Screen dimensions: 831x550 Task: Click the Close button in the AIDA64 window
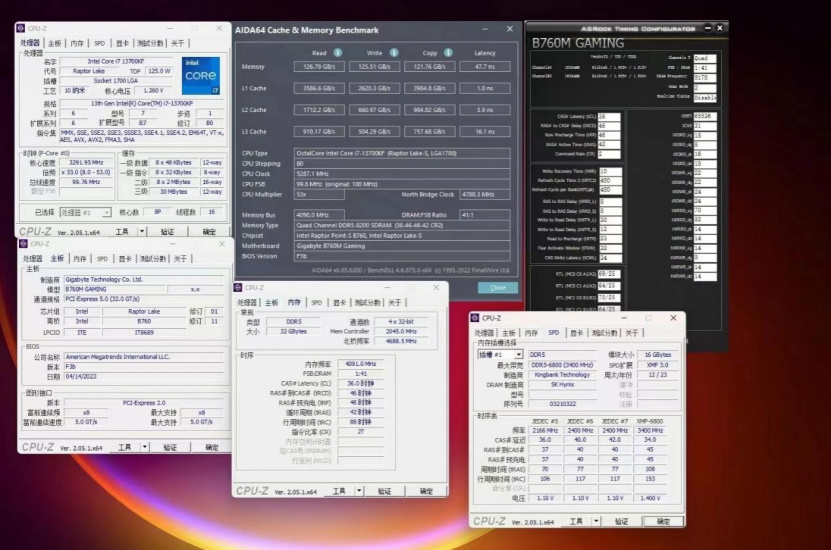point(498,287)
